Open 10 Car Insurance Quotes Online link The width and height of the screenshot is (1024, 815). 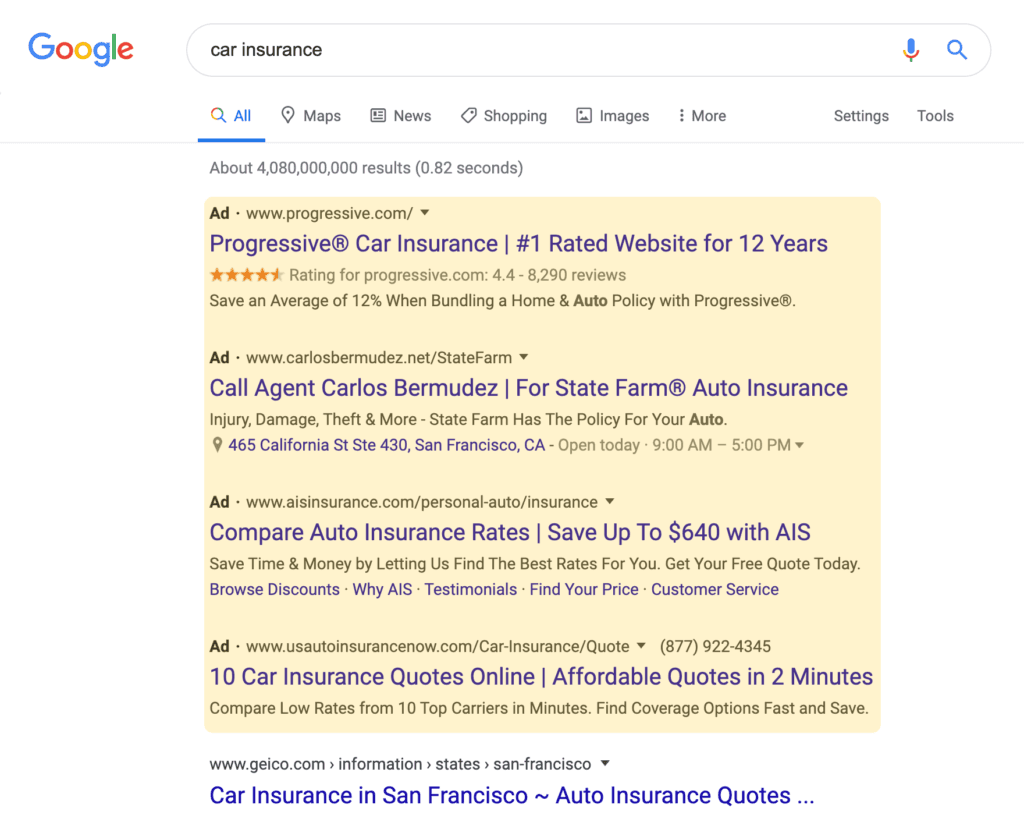tap(541, 677)
